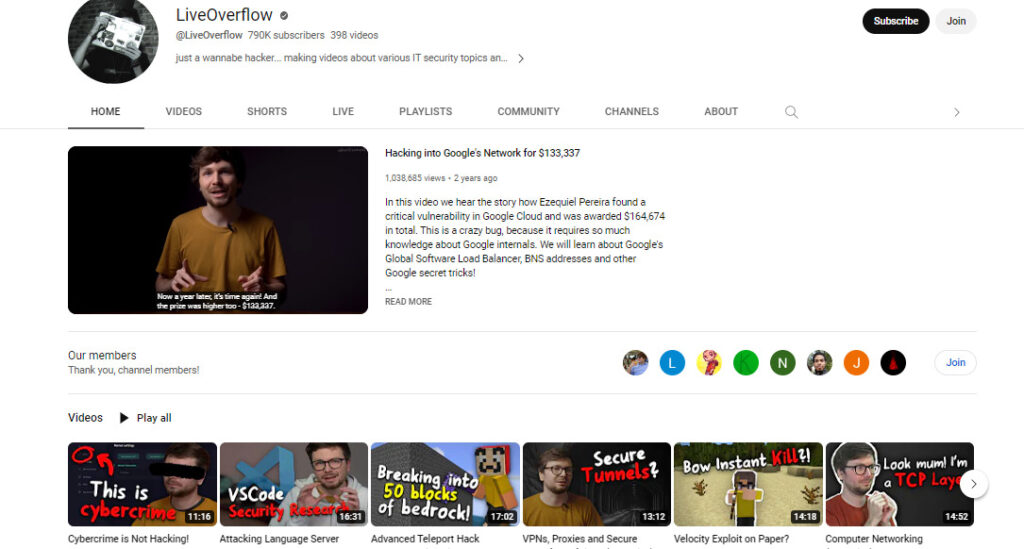Open the 'Secure Tunnels?' video thumbnail
Viewport: 1024px width, 549px height.
tap(597, 484)
